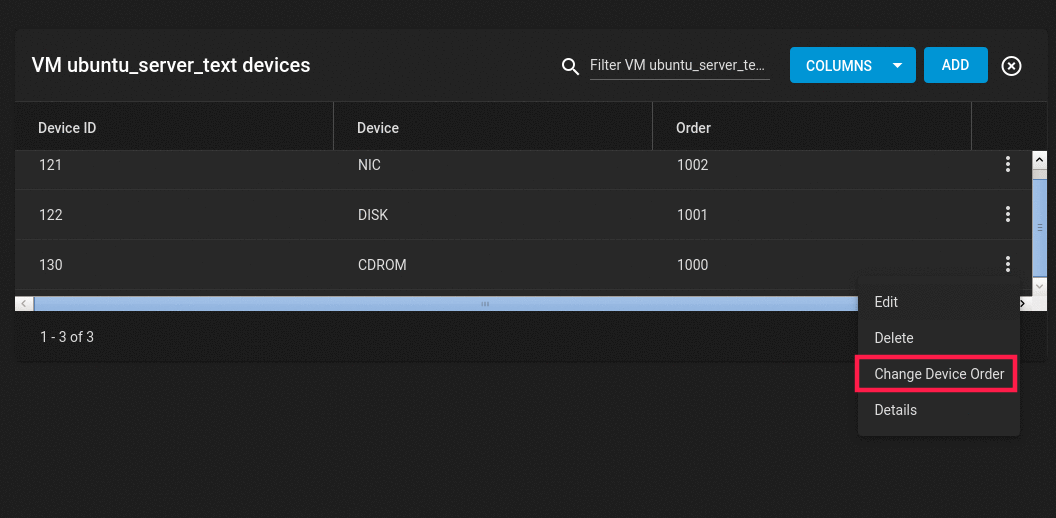Click three-dot menu for CDROM device row

[1008, 265]
